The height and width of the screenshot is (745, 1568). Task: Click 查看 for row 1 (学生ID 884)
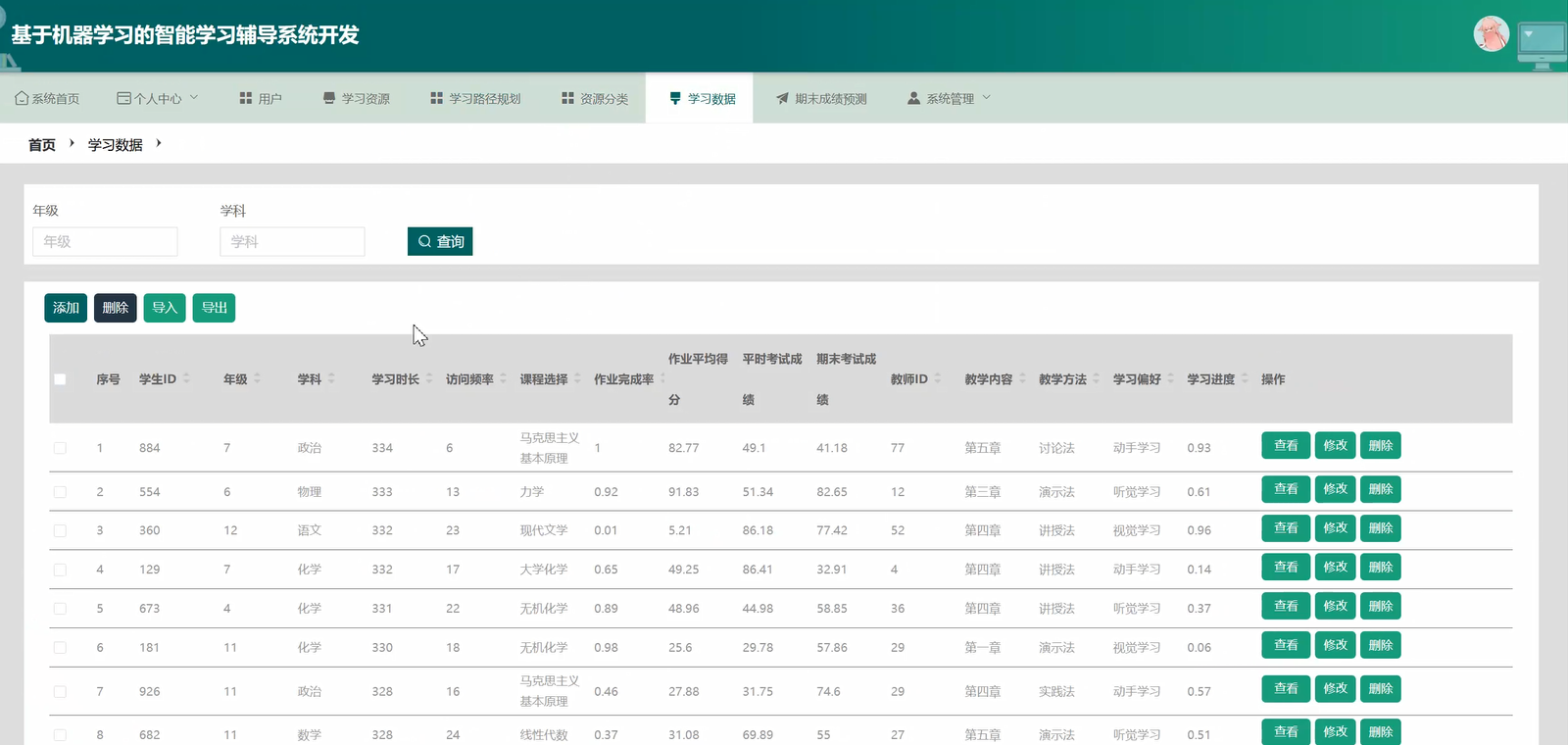tap(1286, 445)
